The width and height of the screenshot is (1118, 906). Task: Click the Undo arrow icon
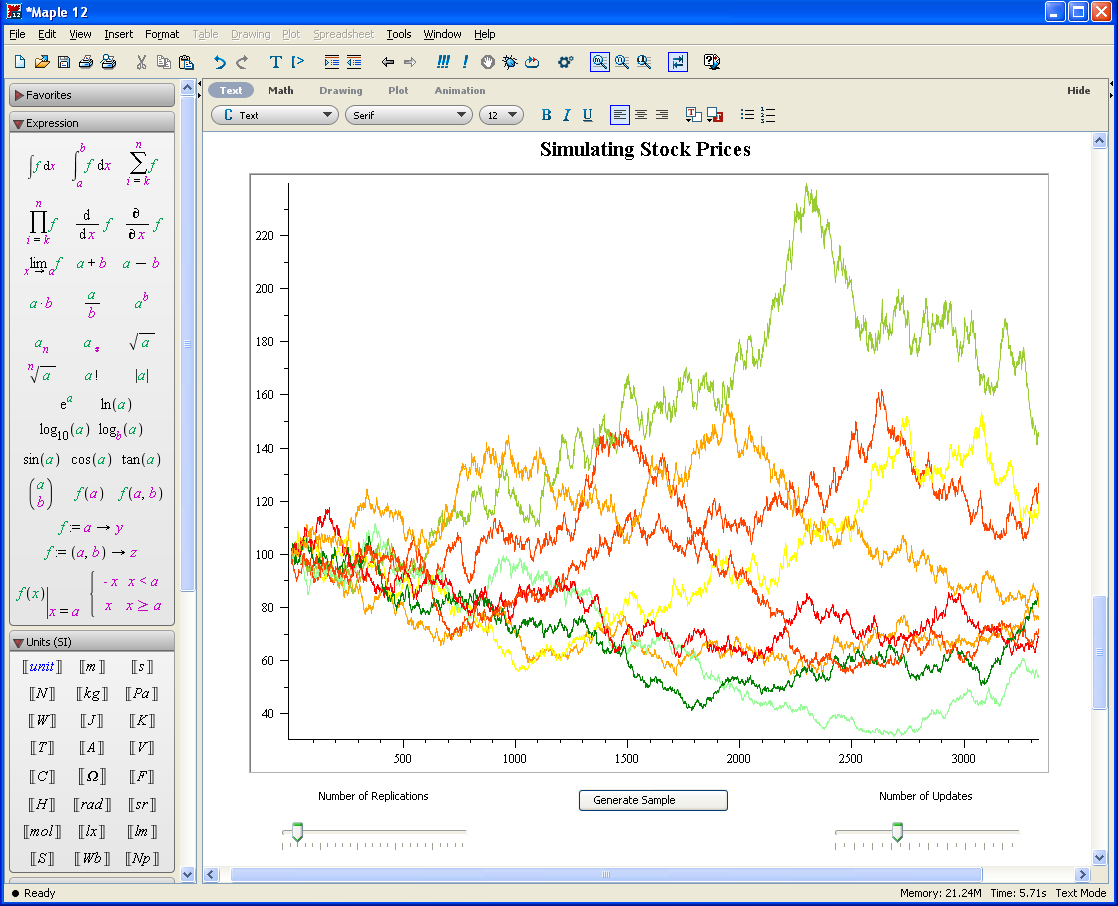point(220,62)
